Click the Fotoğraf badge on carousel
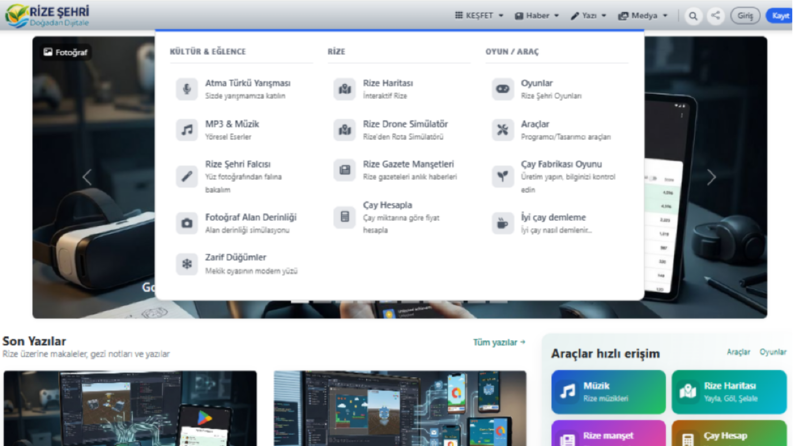793x446 pixels. (x=65, y=52)
